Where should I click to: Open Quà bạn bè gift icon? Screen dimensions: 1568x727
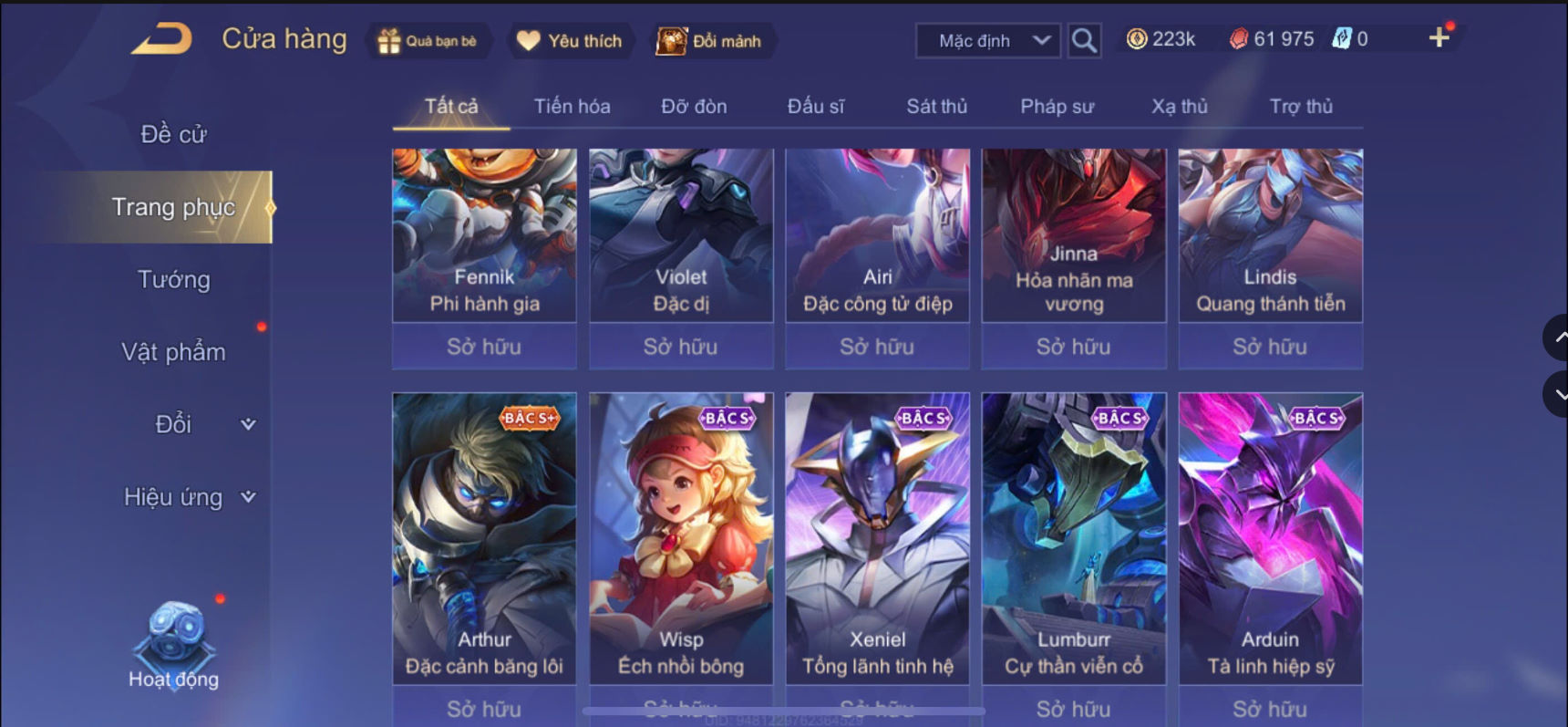(389, 41)
